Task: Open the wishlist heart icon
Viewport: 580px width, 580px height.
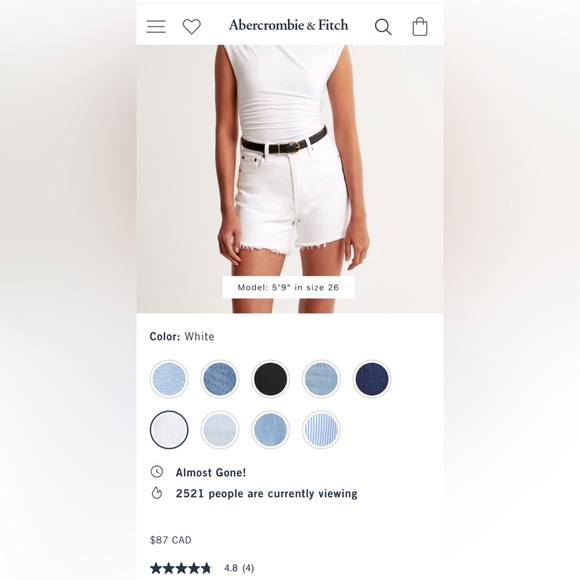Action: (x=192, y=27)
